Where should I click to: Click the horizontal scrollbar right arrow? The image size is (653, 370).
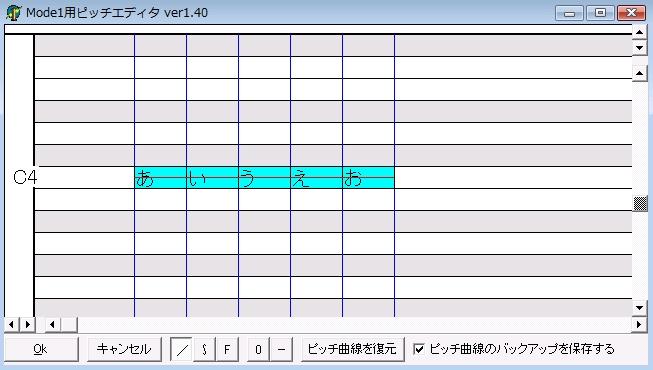639,324
